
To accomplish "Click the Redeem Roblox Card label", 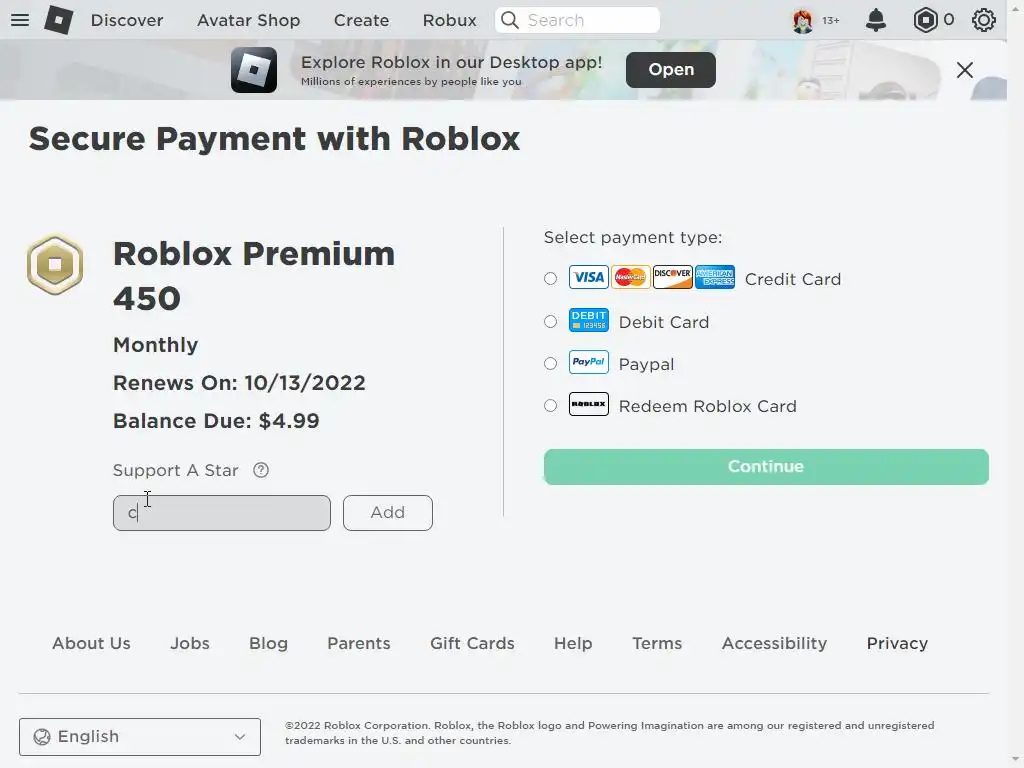I will coord(708,406).
